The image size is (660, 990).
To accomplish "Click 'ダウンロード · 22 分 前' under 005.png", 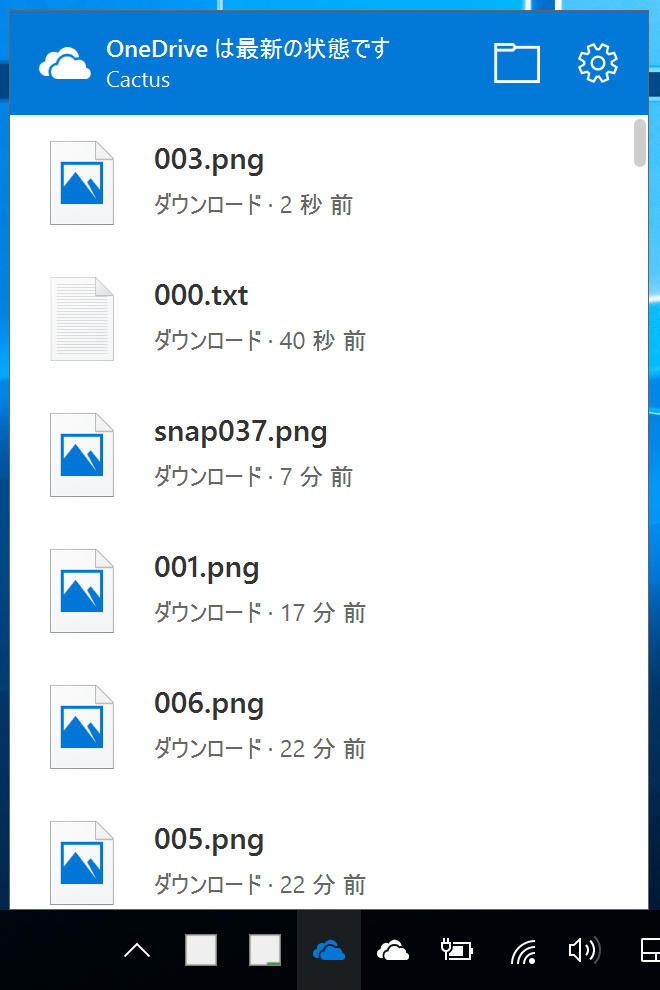I will click(260, 885).
